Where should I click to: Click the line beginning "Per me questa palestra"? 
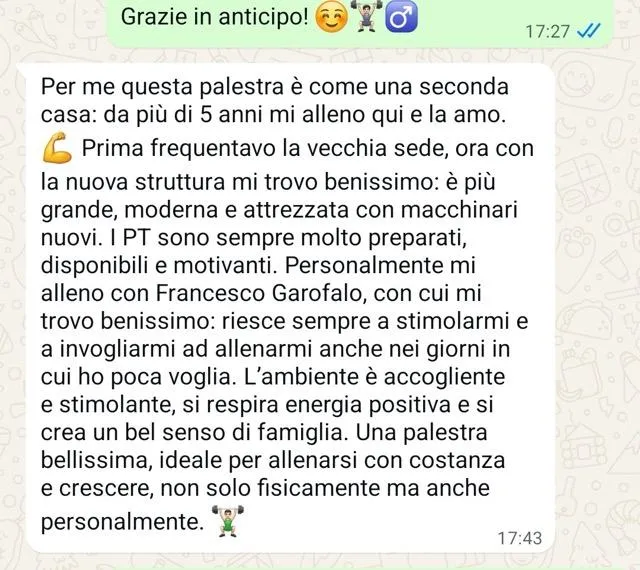point(275,87)
